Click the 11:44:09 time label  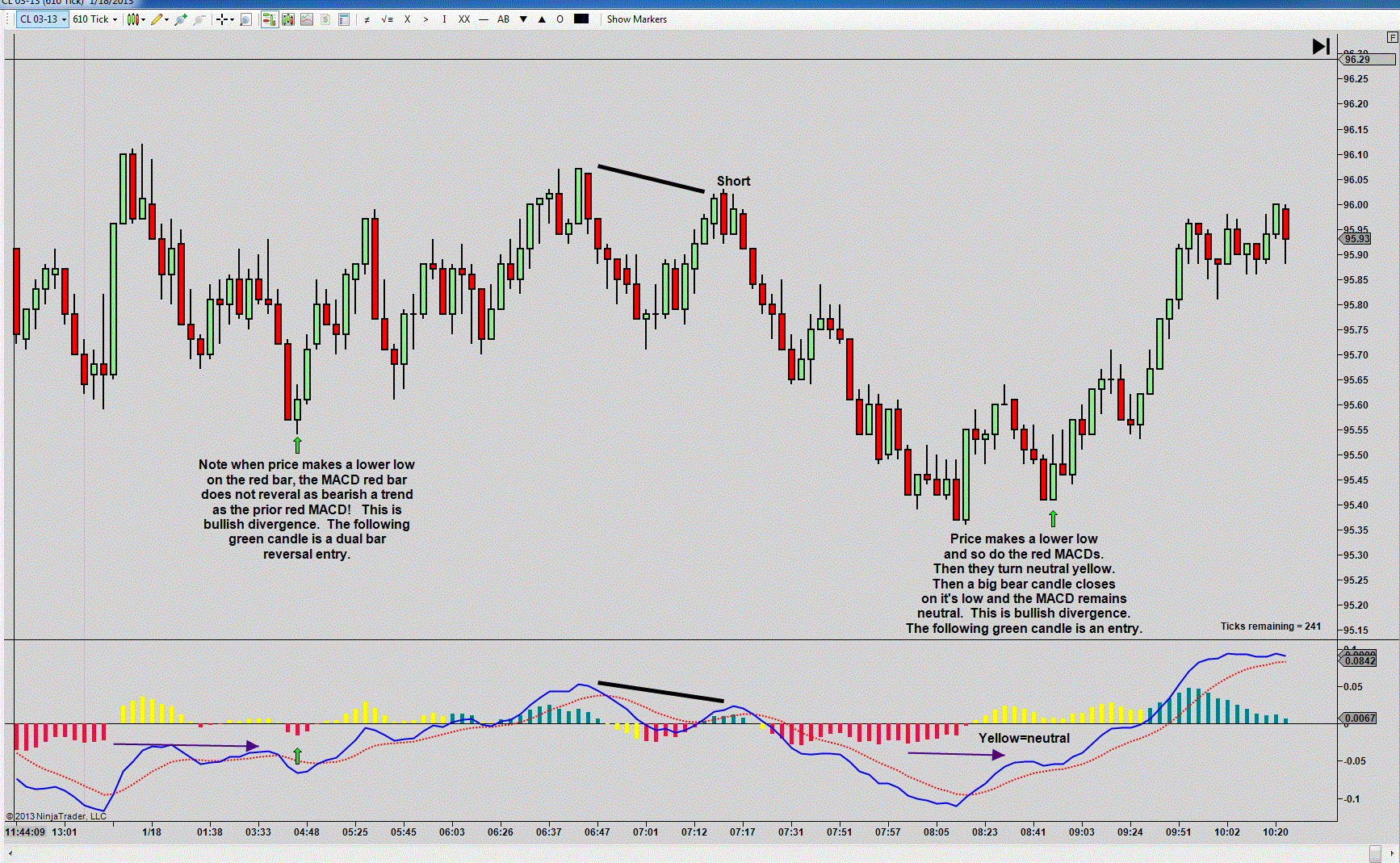[x=25, y=832]
